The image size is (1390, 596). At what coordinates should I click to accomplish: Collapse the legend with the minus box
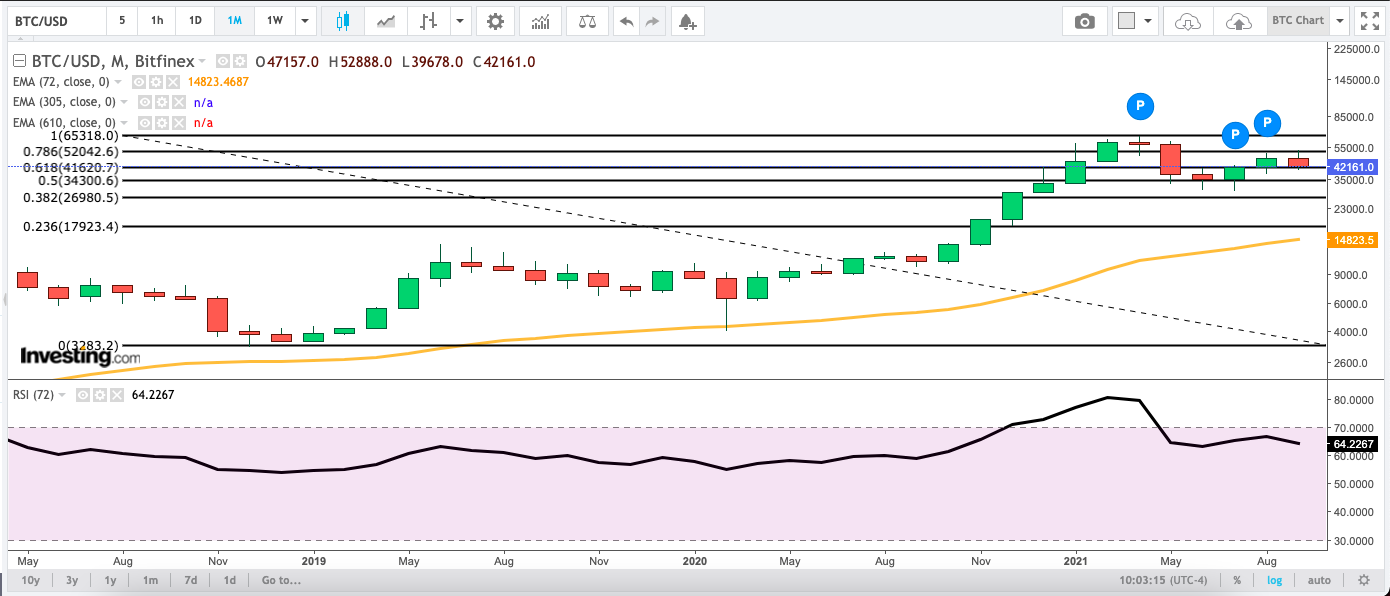(17, 62)
